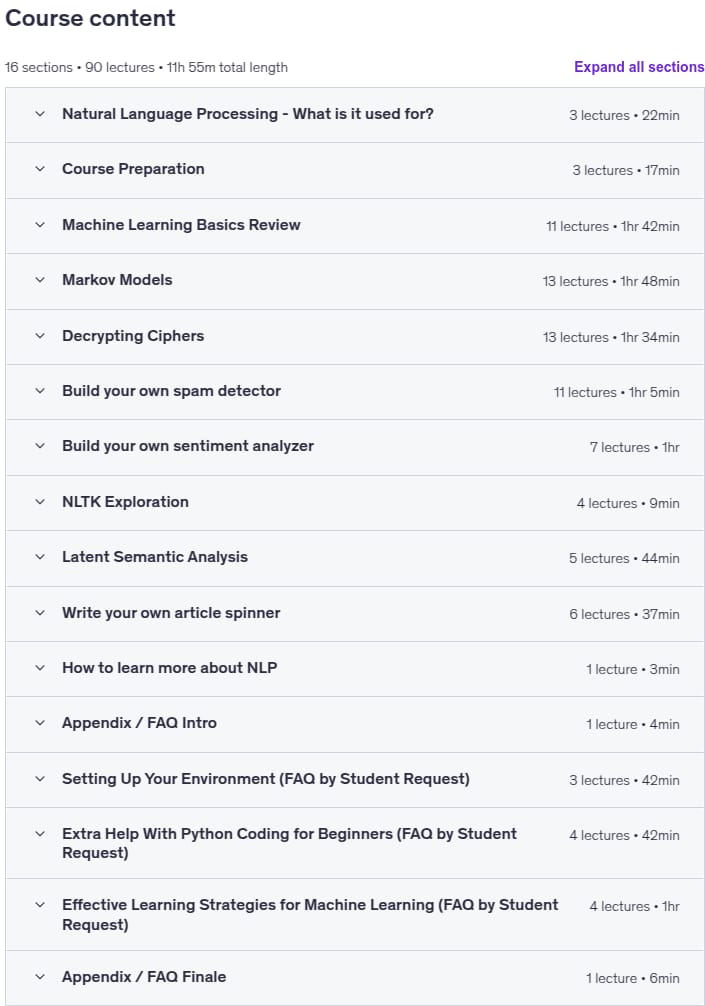Screen dimensions: 705x1006
Task: Click the chevron beside Markov Models
Action: pyautogui.click(x=40, y=280)
